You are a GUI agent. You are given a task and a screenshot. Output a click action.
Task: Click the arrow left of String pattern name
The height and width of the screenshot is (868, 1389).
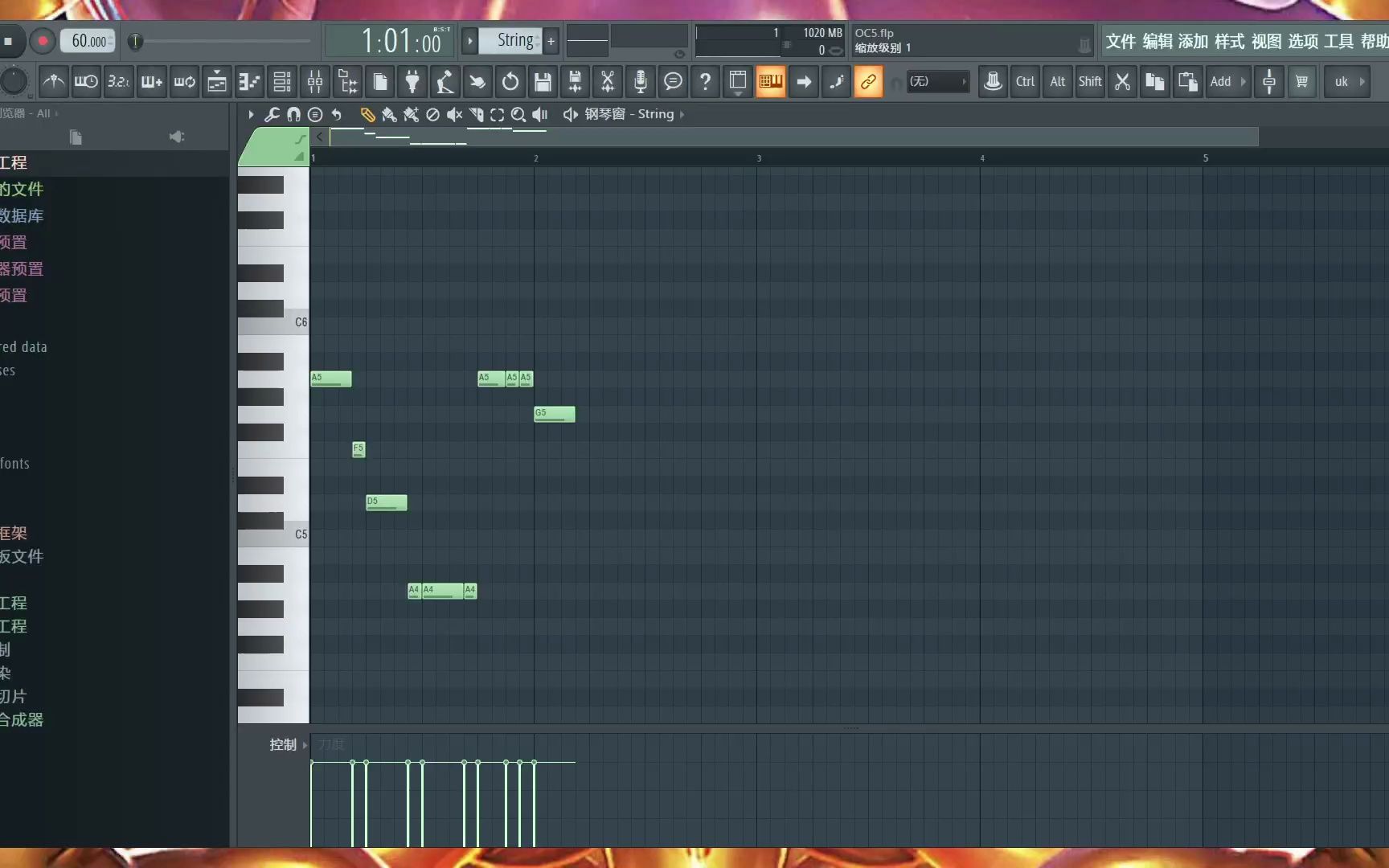tap(469, 41)
